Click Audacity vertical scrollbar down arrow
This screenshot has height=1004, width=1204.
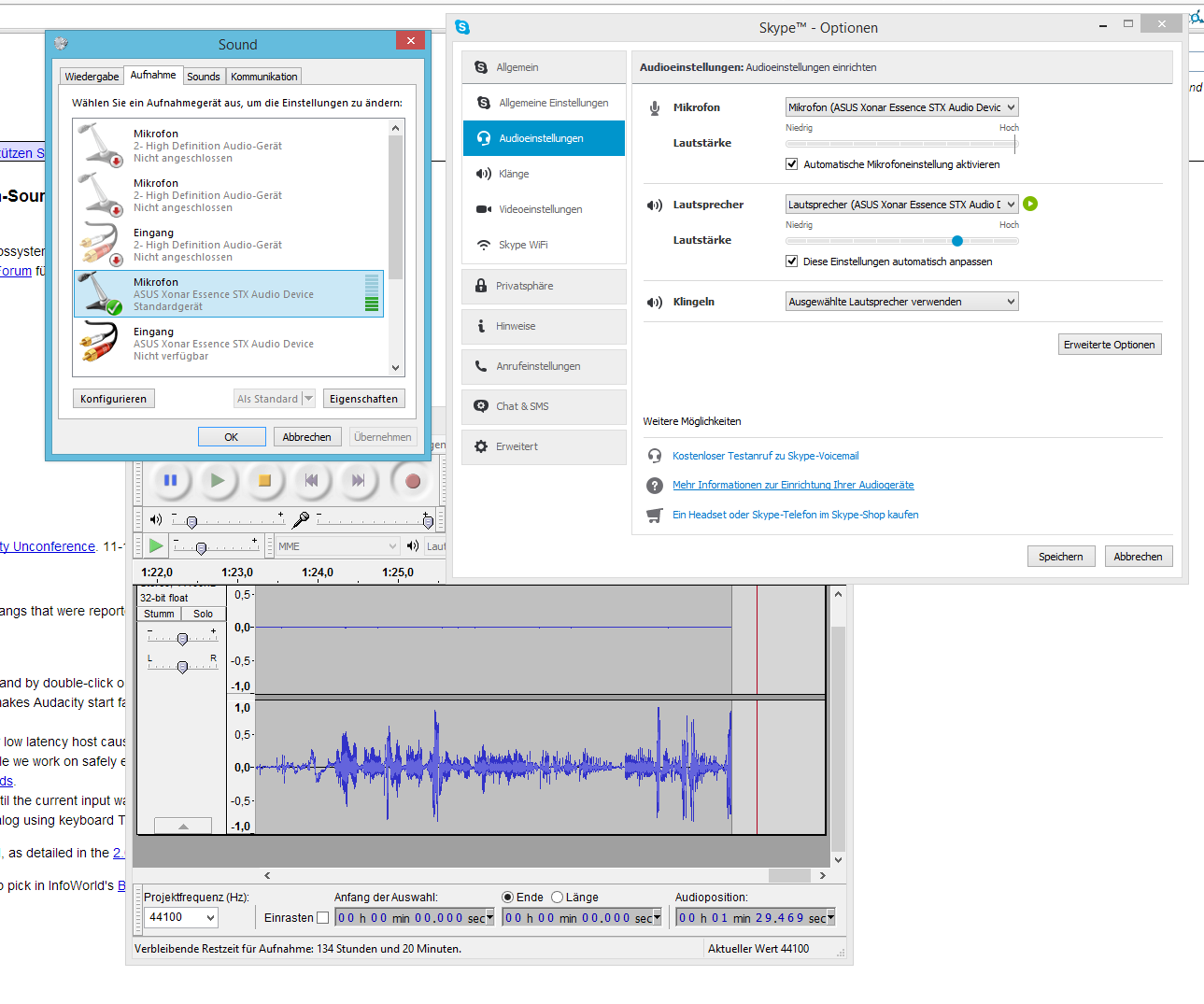(x=838, y=859)
